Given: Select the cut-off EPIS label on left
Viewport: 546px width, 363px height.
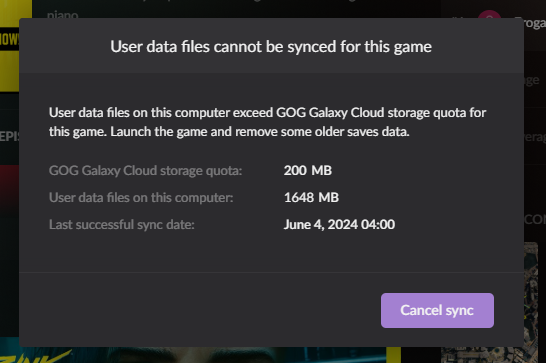Looking at the screenshot, I should [x=9, y=137].
